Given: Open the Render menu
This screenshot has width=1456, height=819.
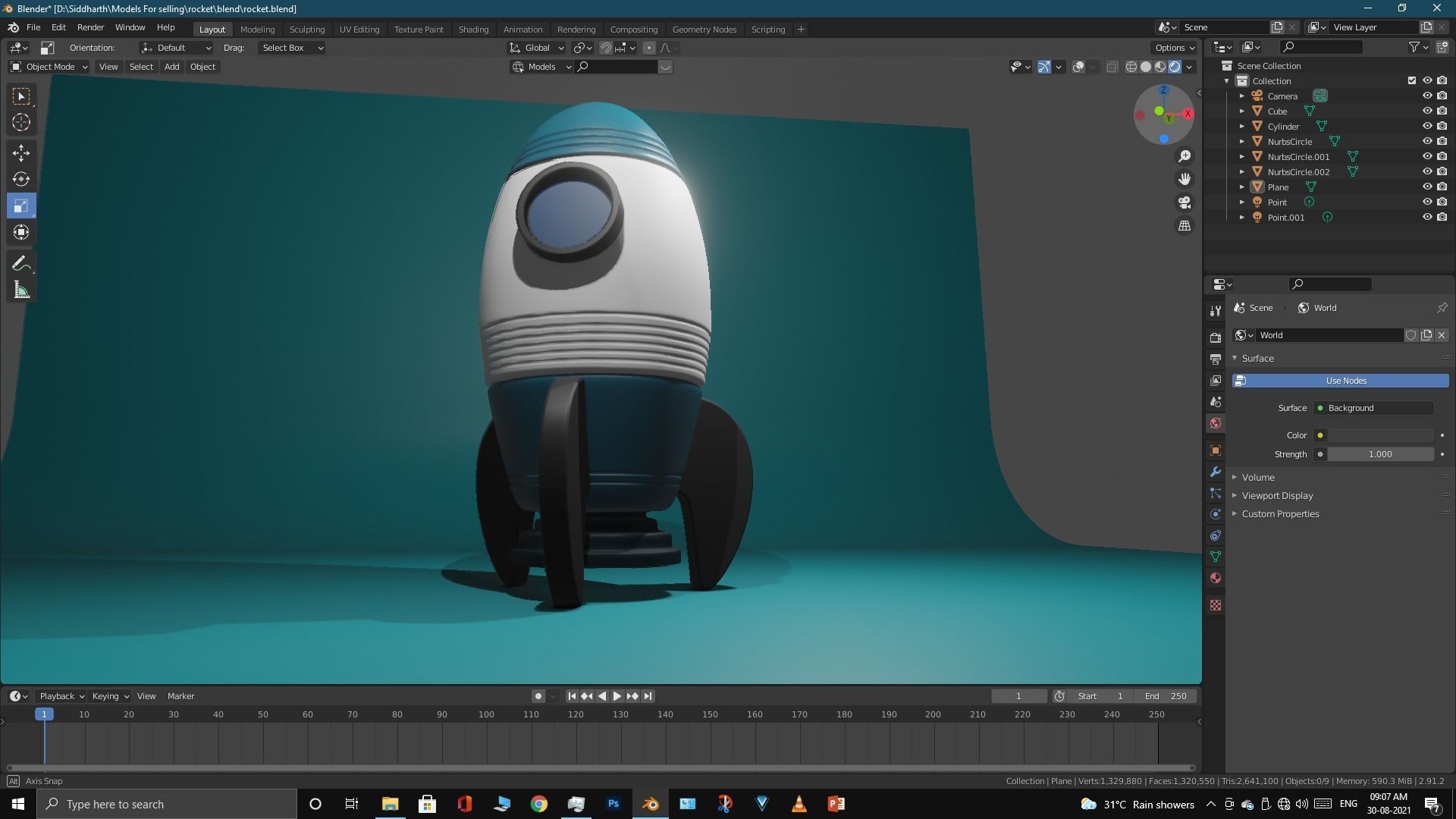Looking at the screenshot, I should point(90,27).
